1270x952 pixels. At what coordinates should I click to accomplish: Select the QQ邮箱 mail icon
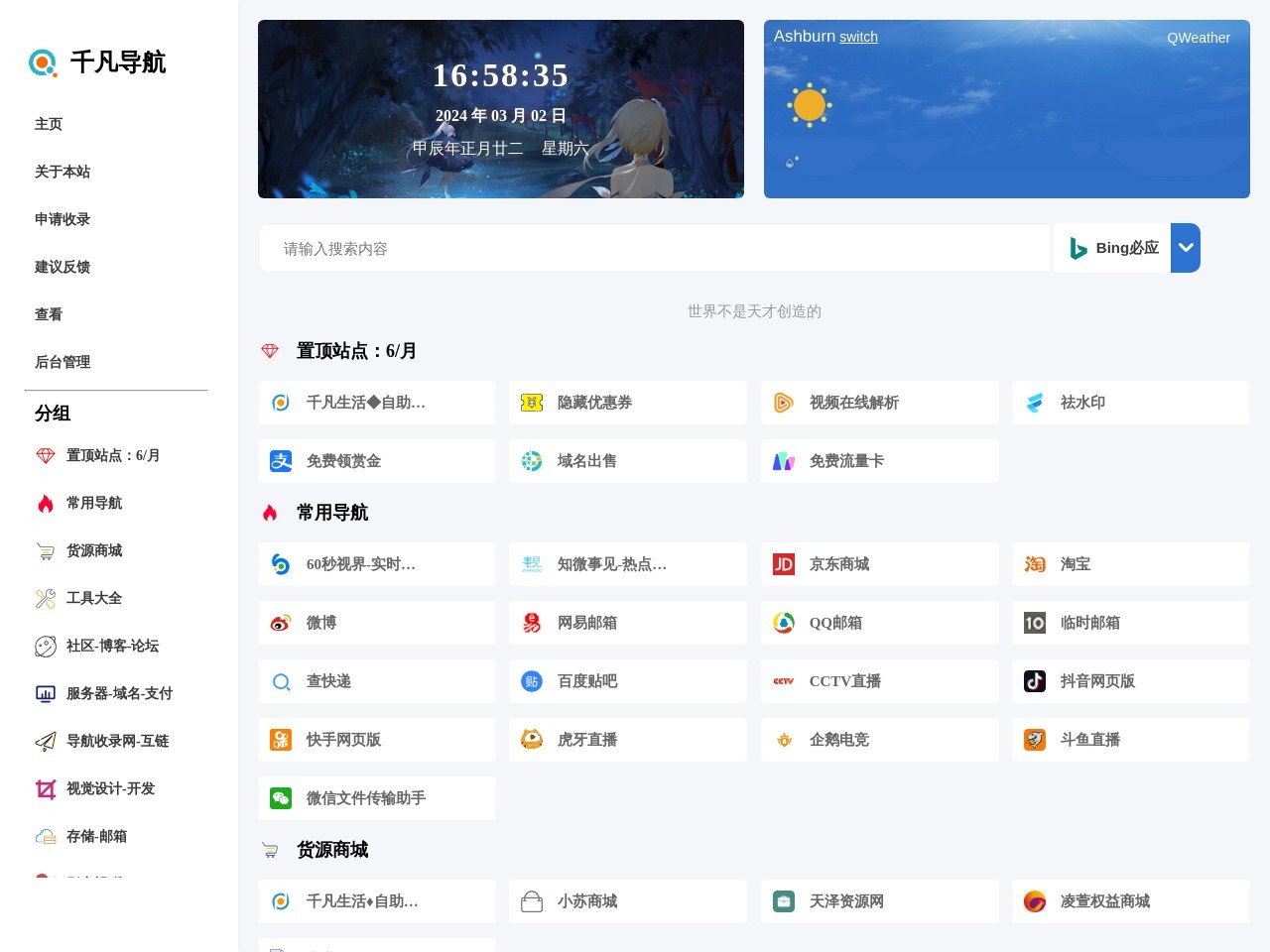click(x=783, y=622)
